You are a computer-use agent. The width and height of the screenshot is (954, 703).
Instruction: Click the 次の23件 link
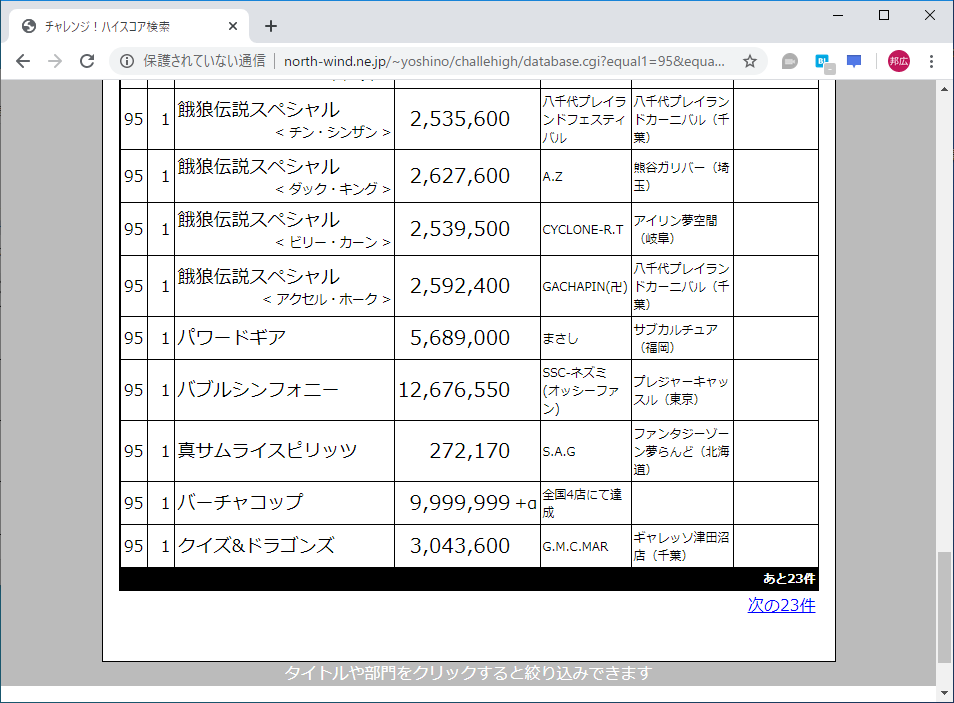point(779,605)
